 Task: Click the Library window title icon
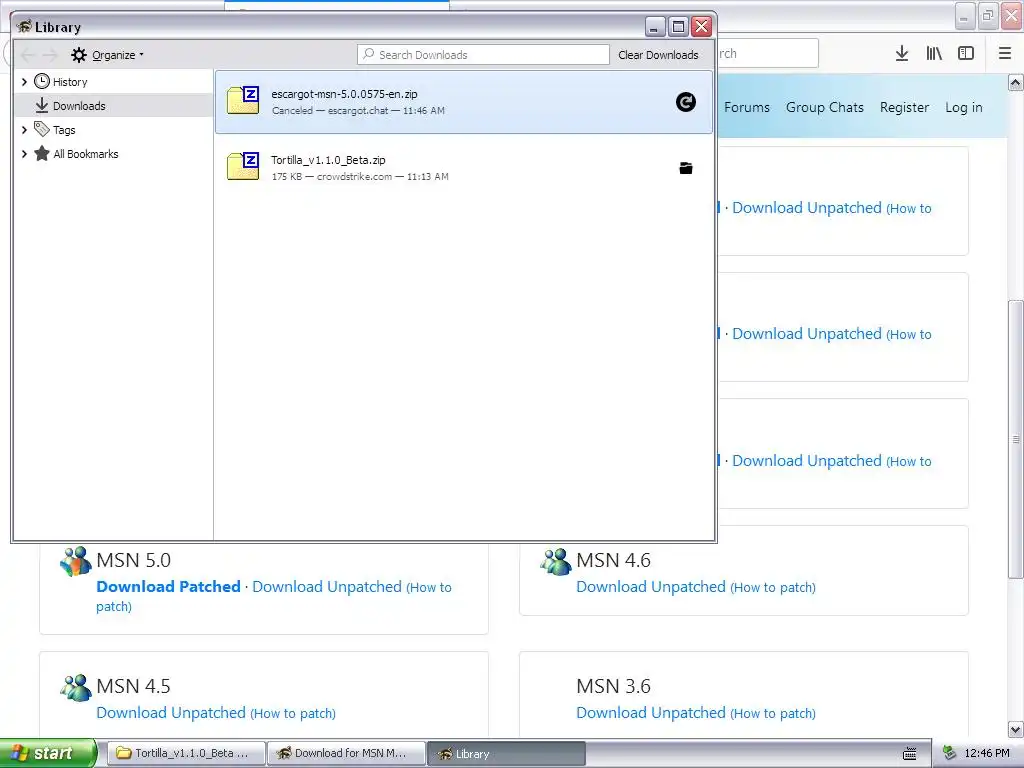25,26
